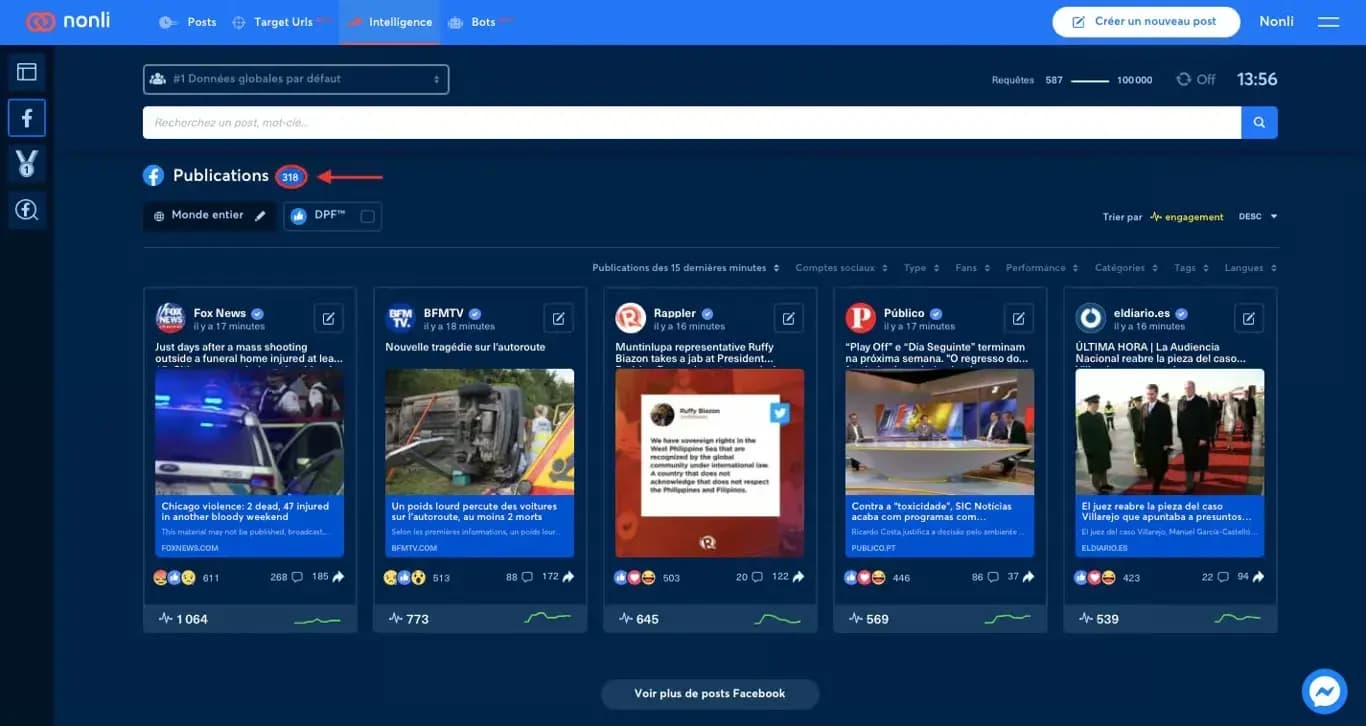Click the share arrow on Público post
This screenshot has width=1366, height=726.
[x=1028, y=577]
